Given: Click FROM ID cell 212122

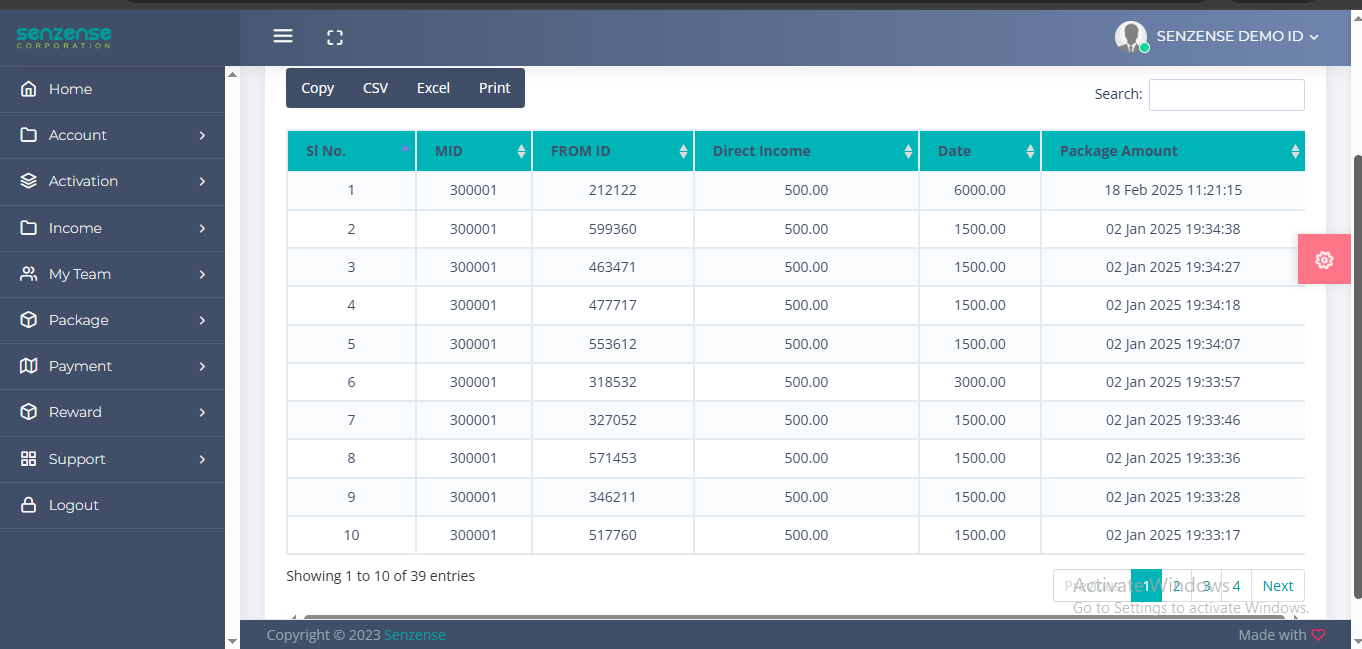Looking at the screenshot, I should click(x=613, y=190).
